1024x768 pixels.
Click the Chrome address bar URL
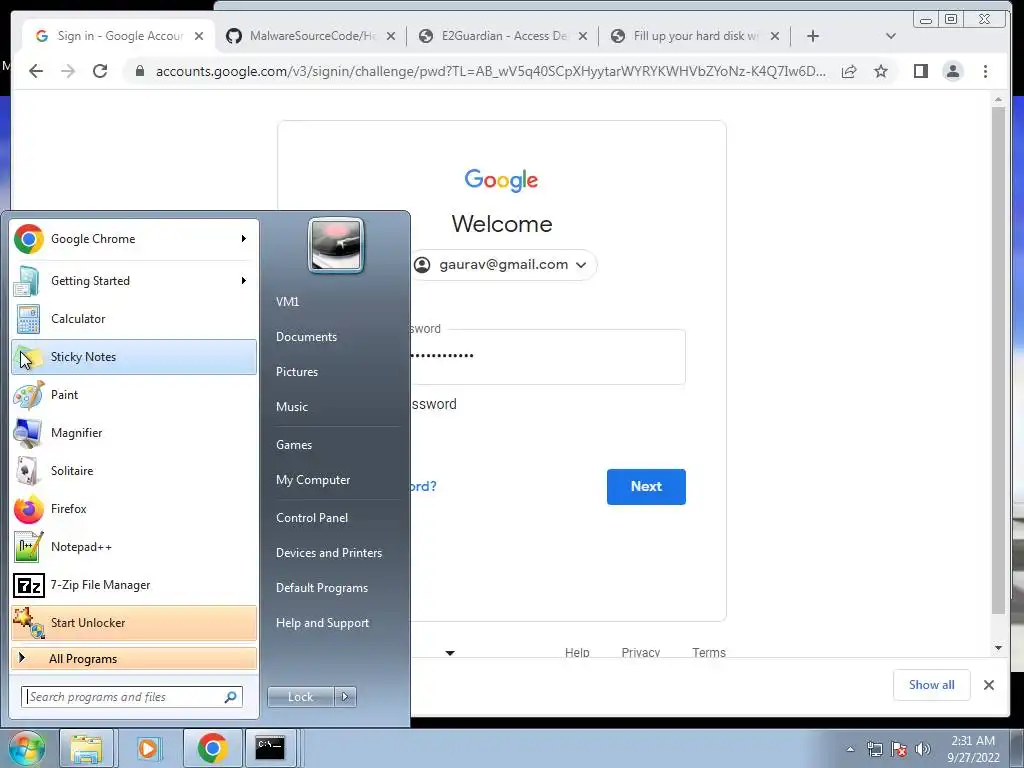[490, 71]
